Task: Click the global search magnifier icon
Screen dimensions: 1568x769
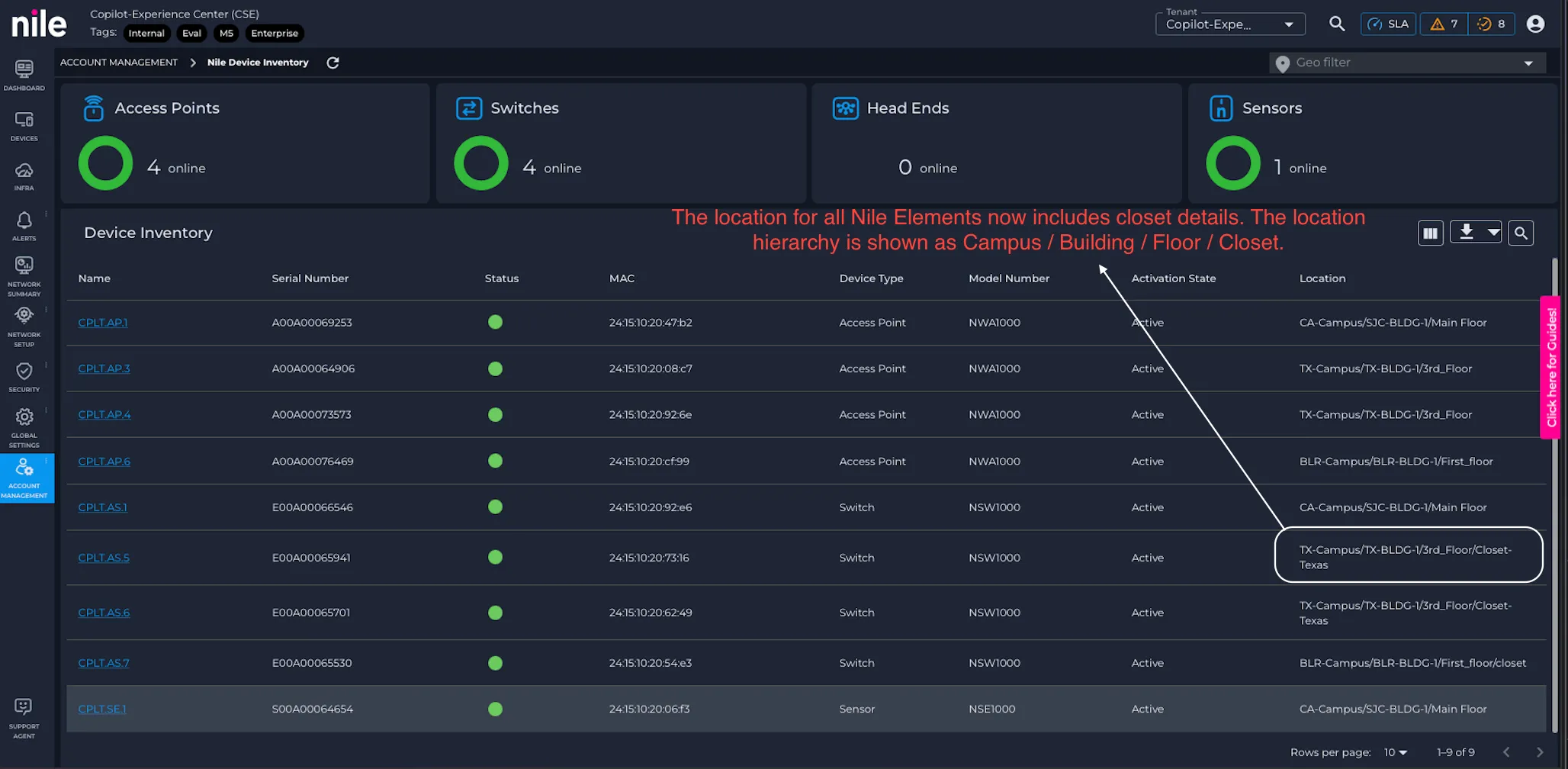Action: coord(1336,24)
